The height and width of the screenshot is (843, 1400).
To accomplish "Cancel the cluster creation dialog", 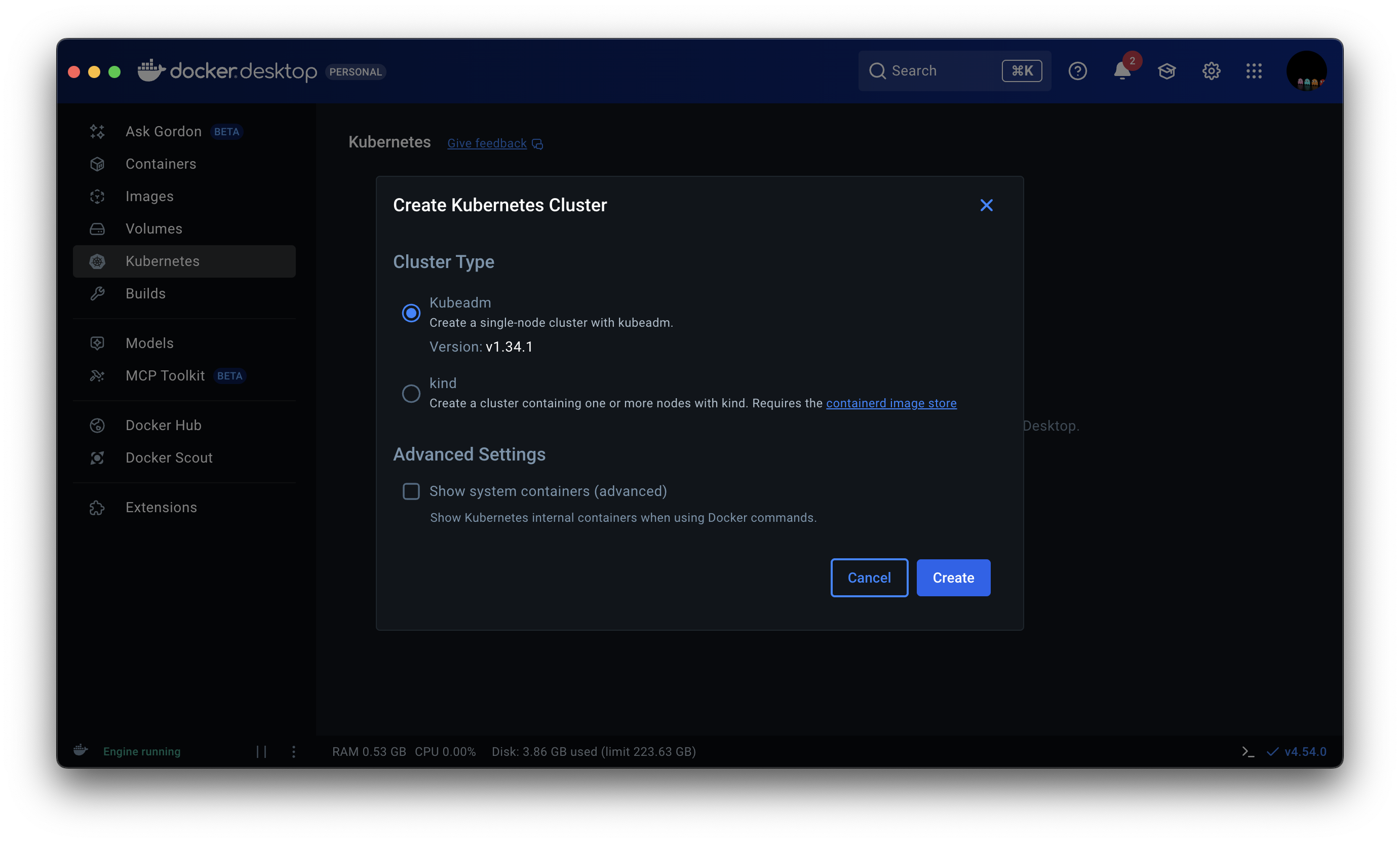I will (869, 578).
